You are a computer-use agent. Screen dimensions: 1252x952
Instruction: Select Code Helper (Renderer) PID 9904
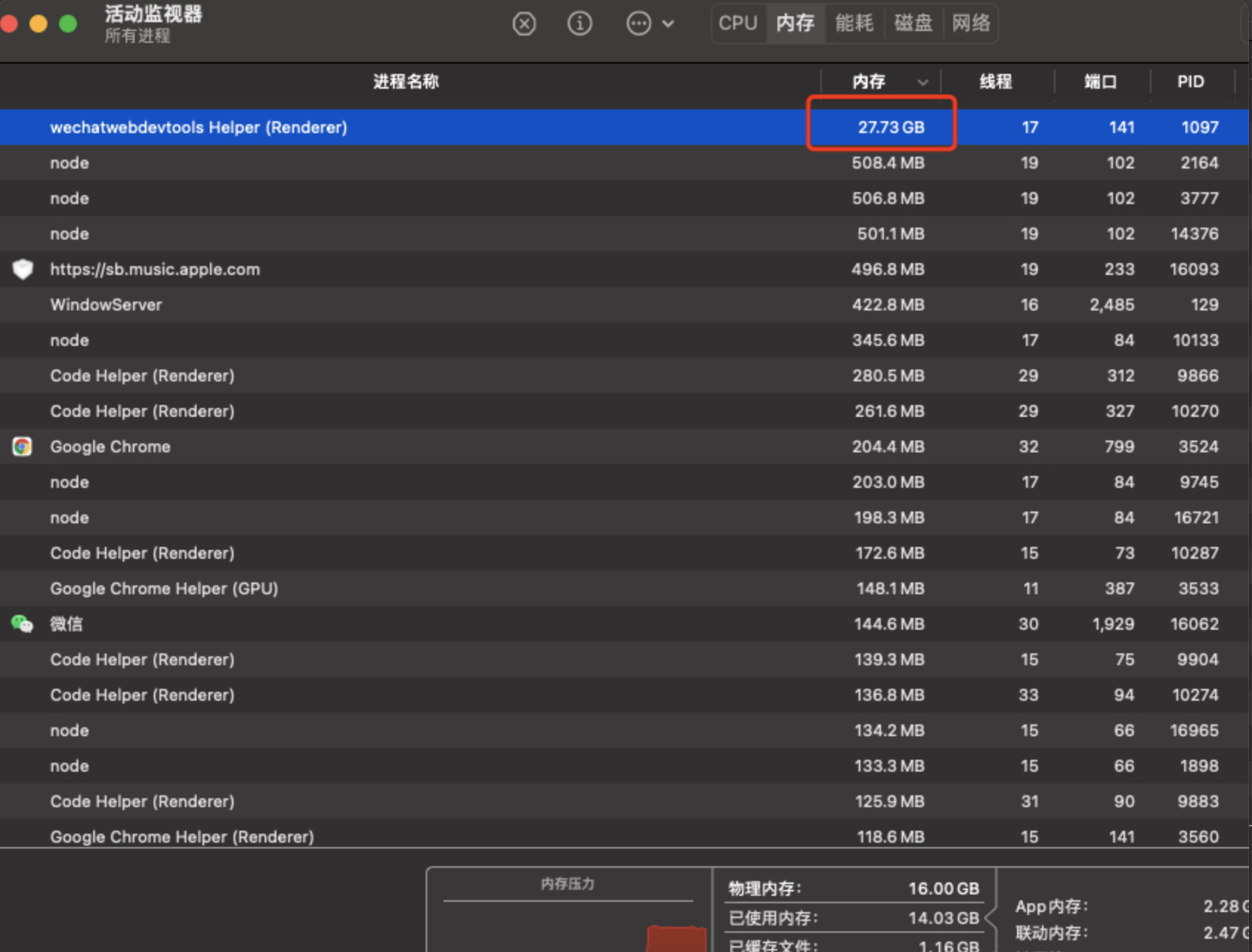click(x=625, y=659)
